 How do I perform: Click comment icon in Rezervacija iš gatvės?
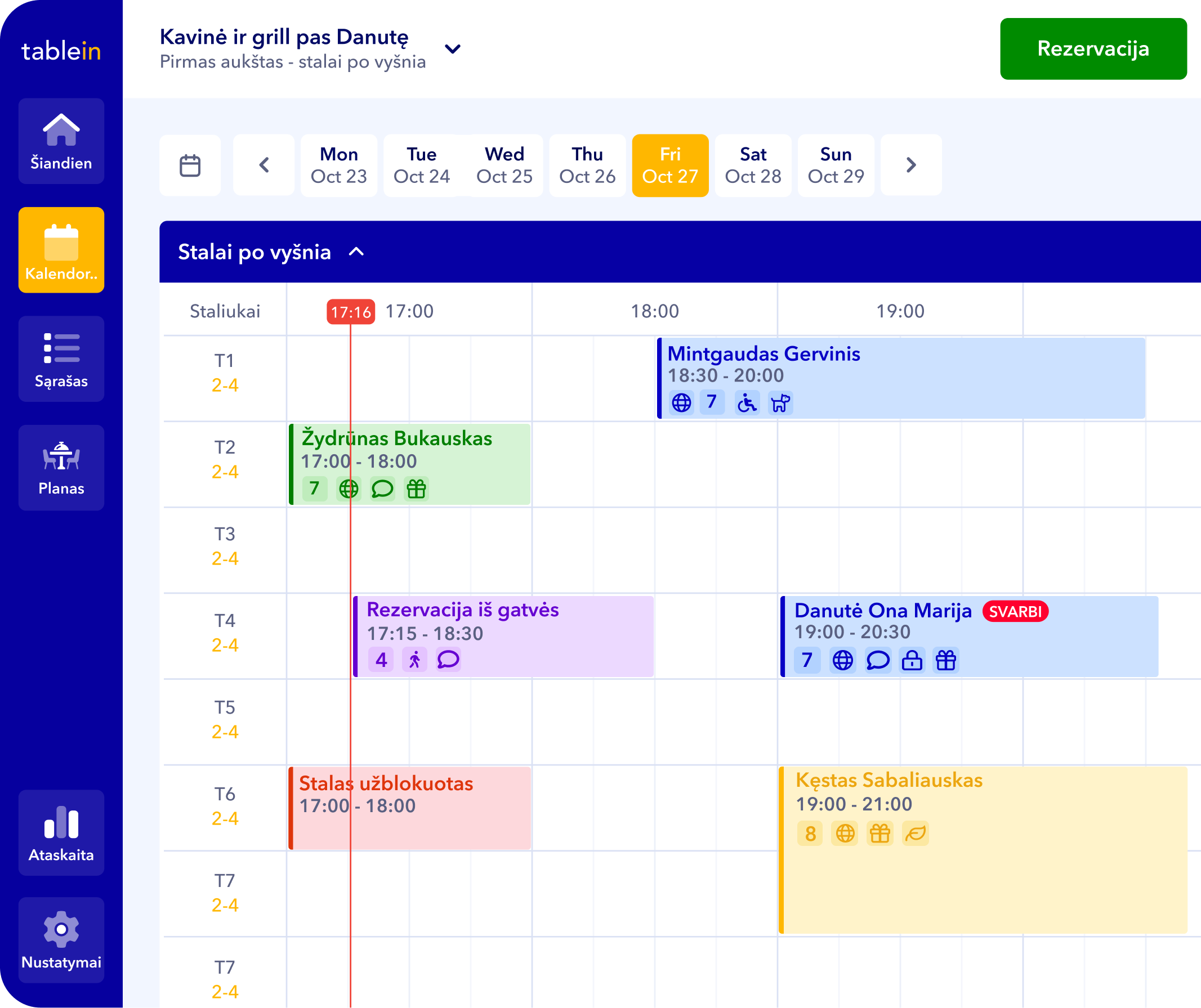448,660
